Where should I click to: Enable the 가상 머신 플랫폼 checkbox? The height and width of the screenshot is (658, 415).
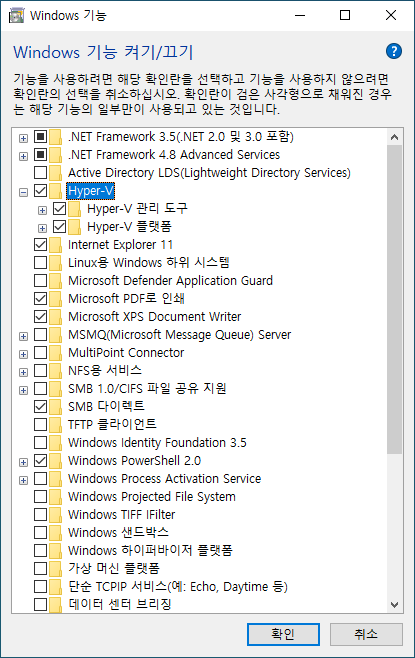click(40, 568)
